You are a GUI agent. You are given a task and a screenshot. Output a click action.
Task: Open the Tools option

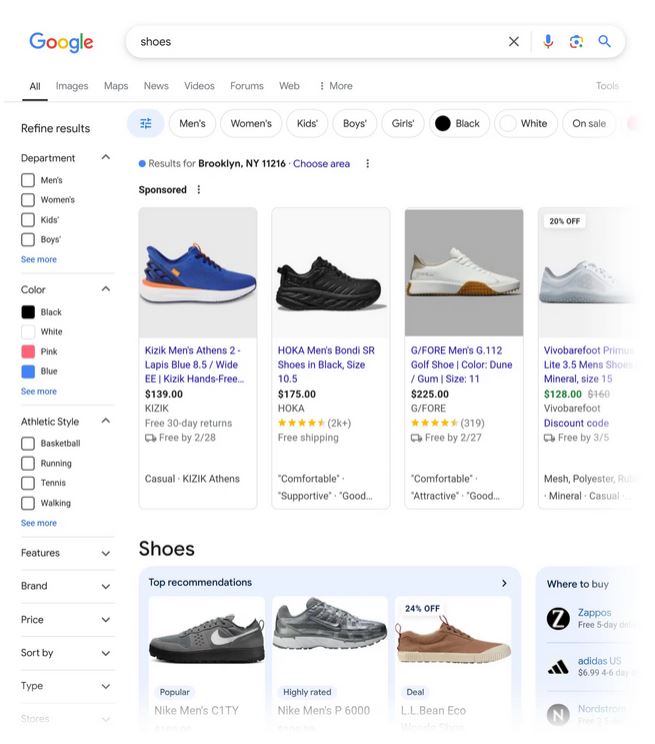point(608,86)
